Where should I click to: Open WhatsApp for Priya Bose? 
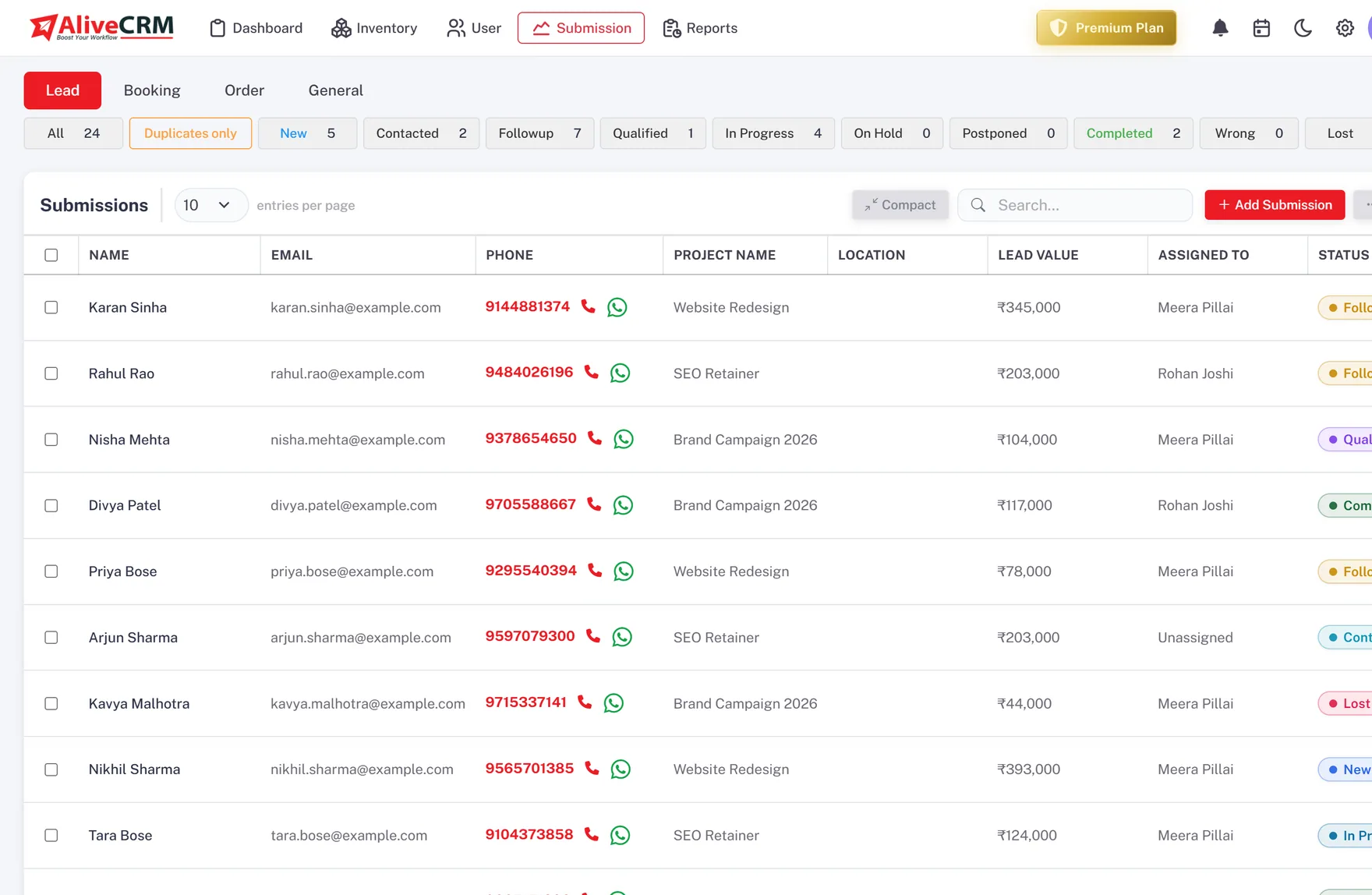click(x=624, y=571)
